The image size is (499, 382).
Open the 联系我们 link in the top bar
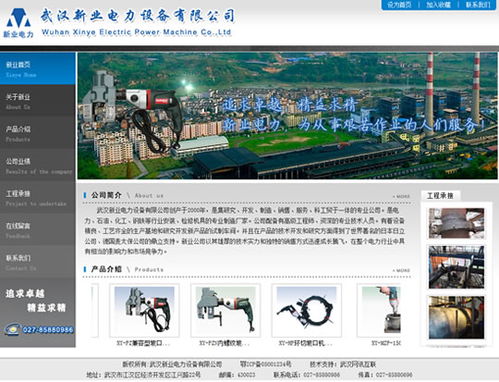(478, 5)
